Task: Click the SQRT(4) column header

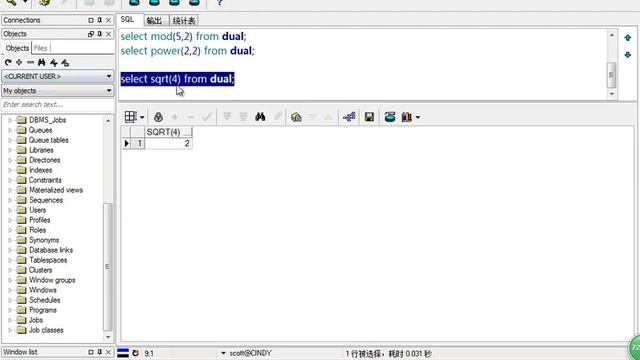Action: (x=164, y=132)
